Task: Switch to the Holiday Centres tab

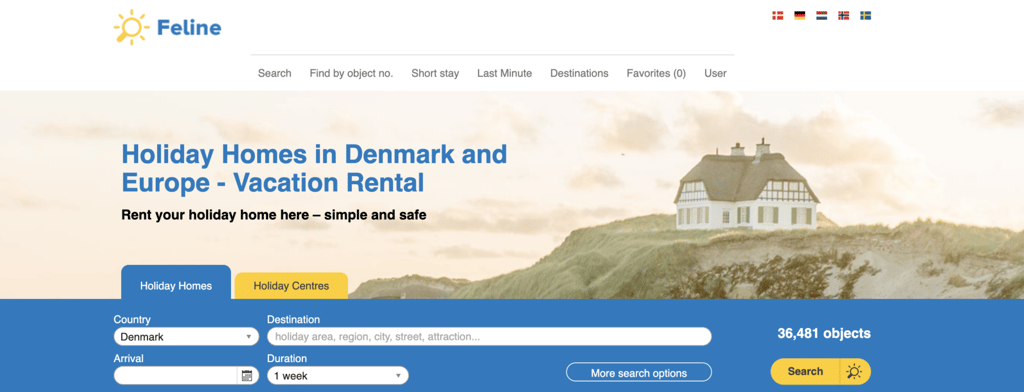Action: pyautogui.click(x=291, y=286)
